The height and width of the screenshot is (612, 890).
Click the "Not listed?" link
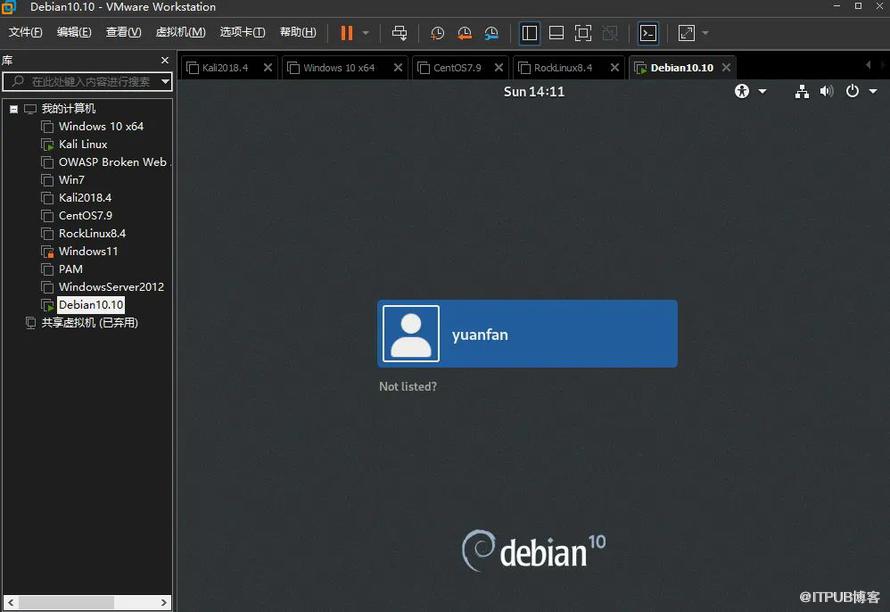tap(408, 386)
